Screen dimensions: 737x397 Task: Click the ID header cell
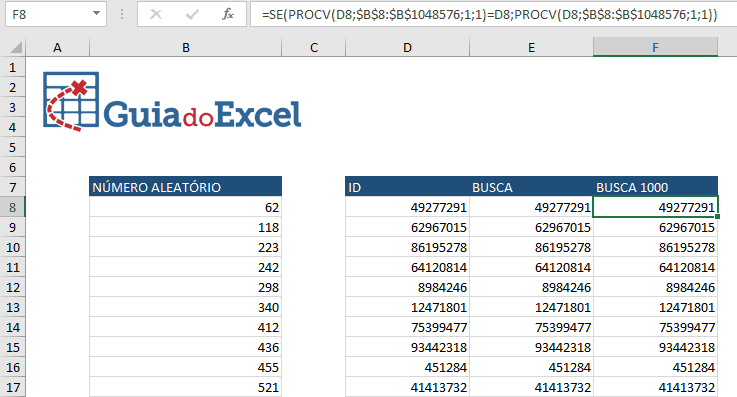coord(407,187)
